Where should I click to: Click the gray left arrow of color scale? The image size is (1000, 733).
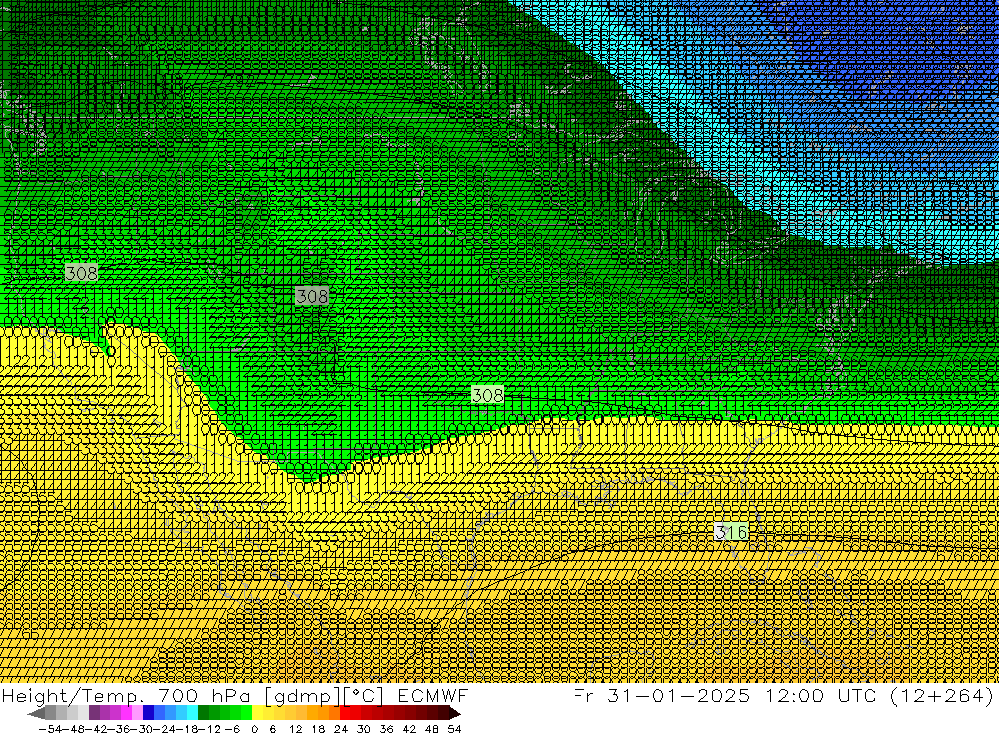click(38, 713)
